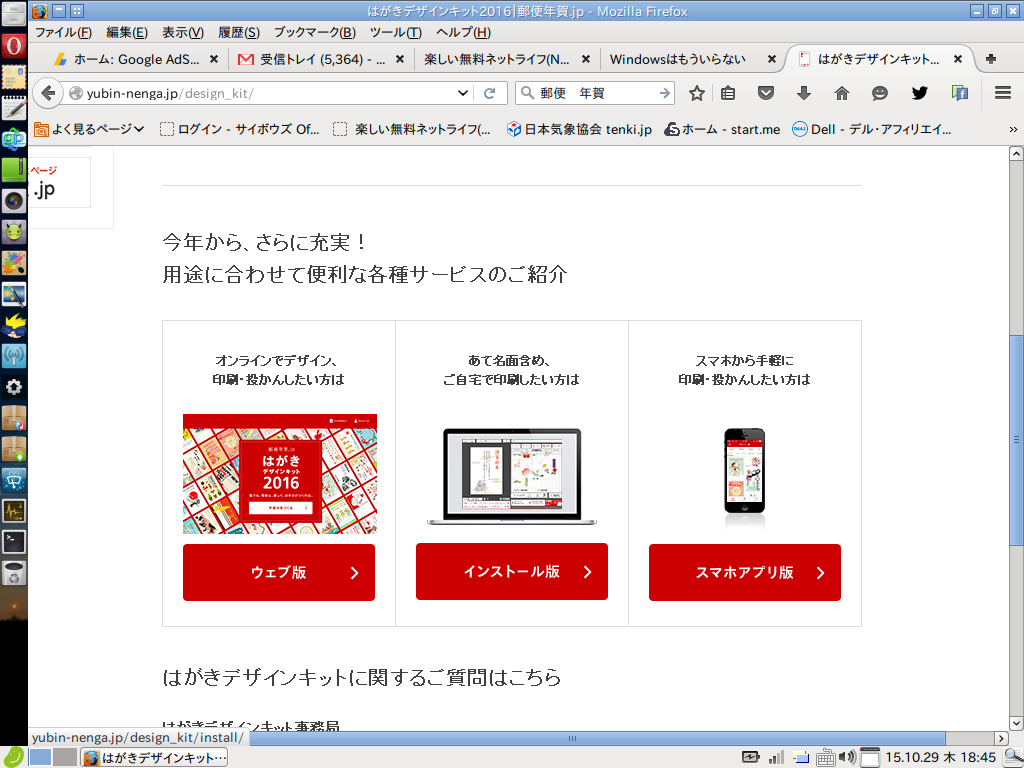1024x768 pixels.
Task: Click the clock 15.10.29 木 18:45
Action: (x=940, y=758)
